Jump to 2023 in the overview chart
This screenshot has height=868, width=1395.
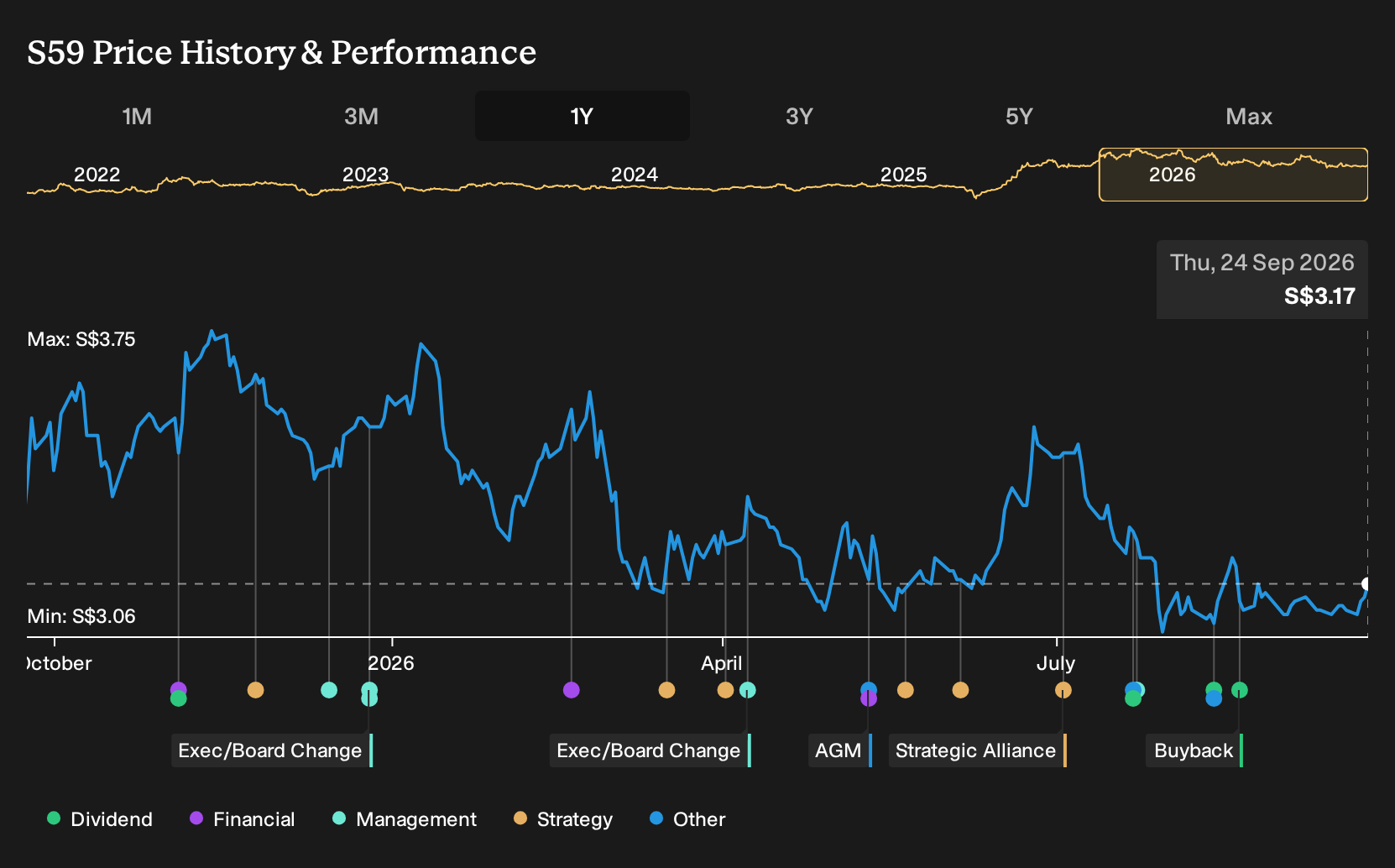pos(366,175)
